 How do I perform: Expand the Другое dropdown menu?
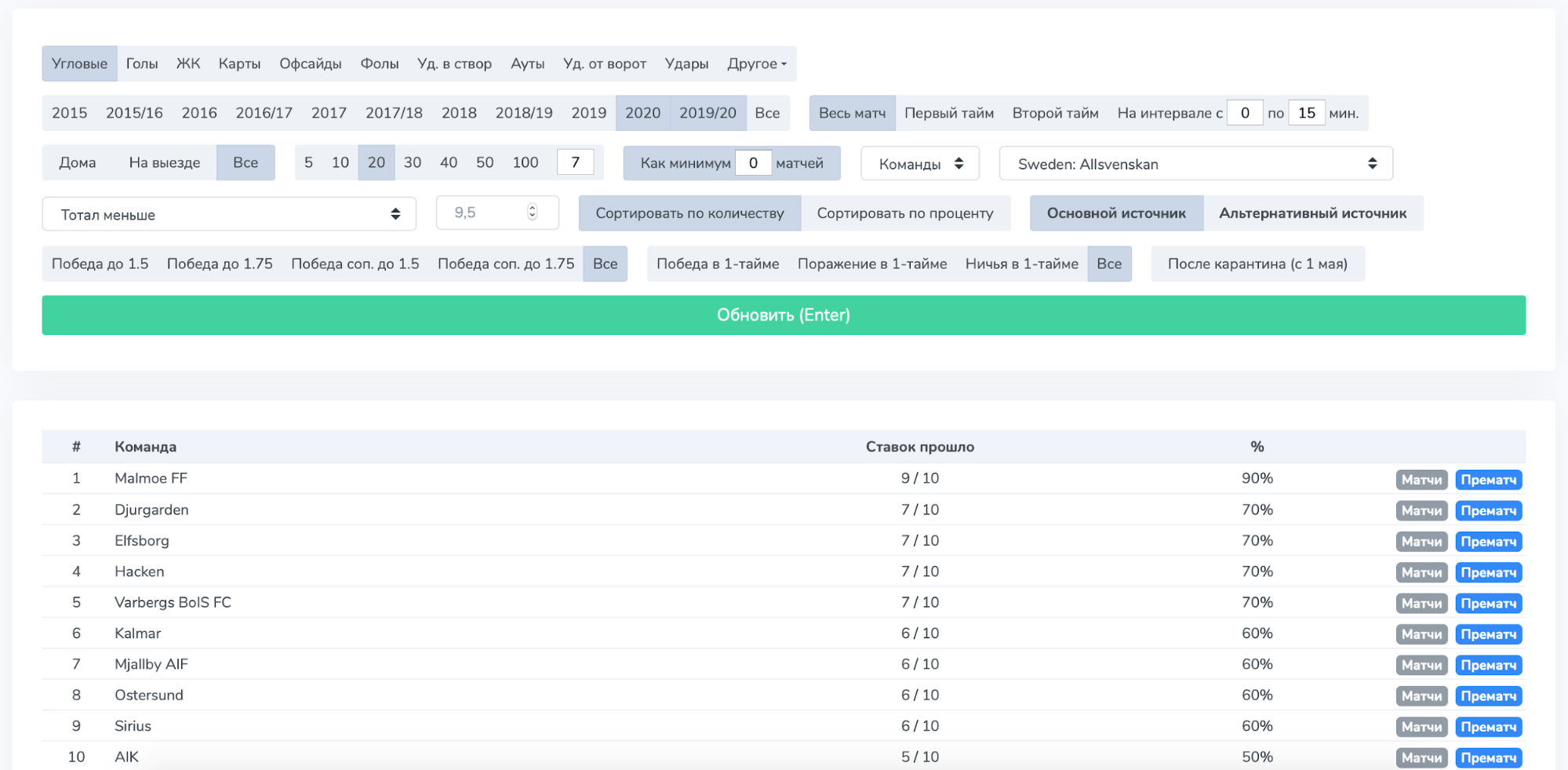point(757,64)
